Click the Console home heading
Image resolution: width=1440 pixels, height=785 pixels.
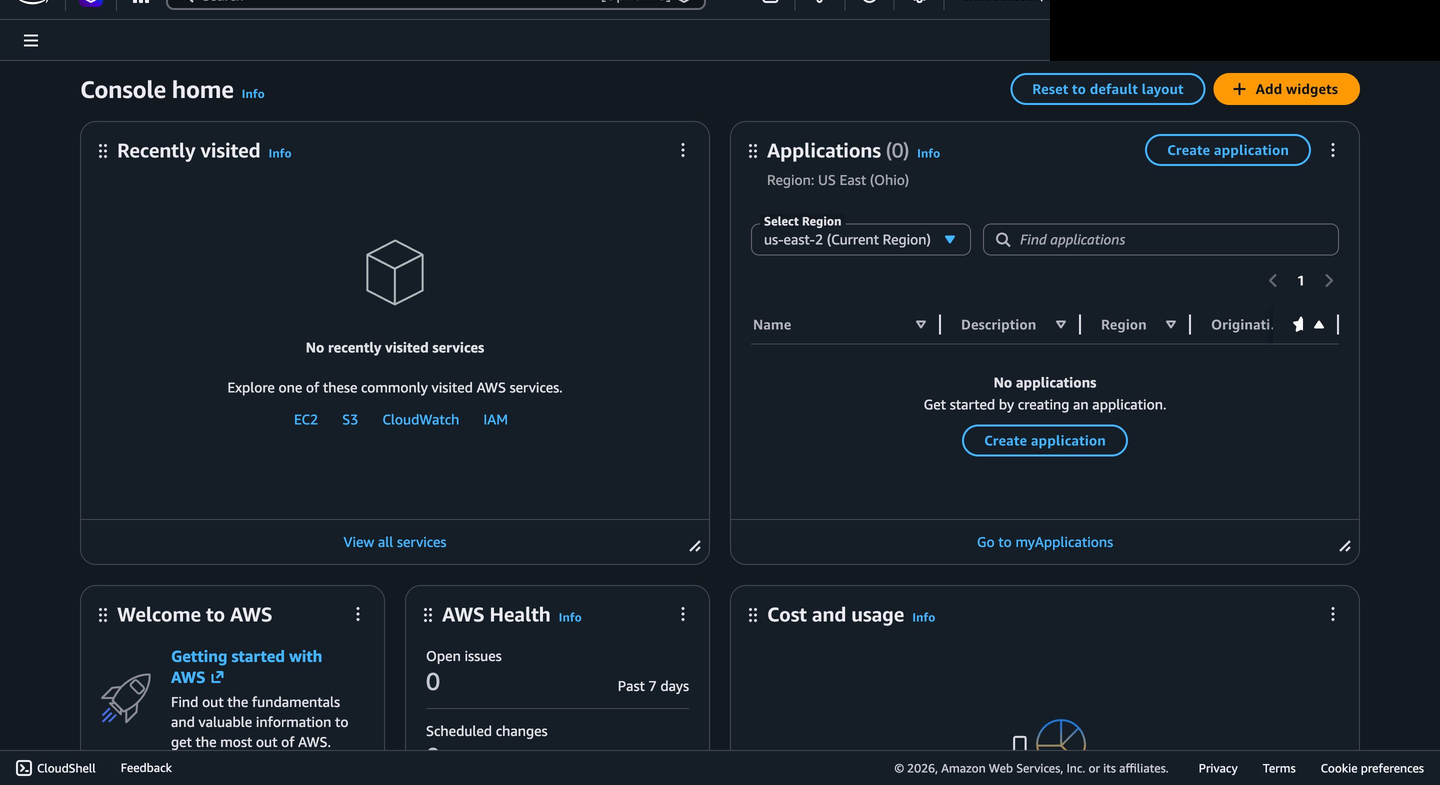[157, 90]
